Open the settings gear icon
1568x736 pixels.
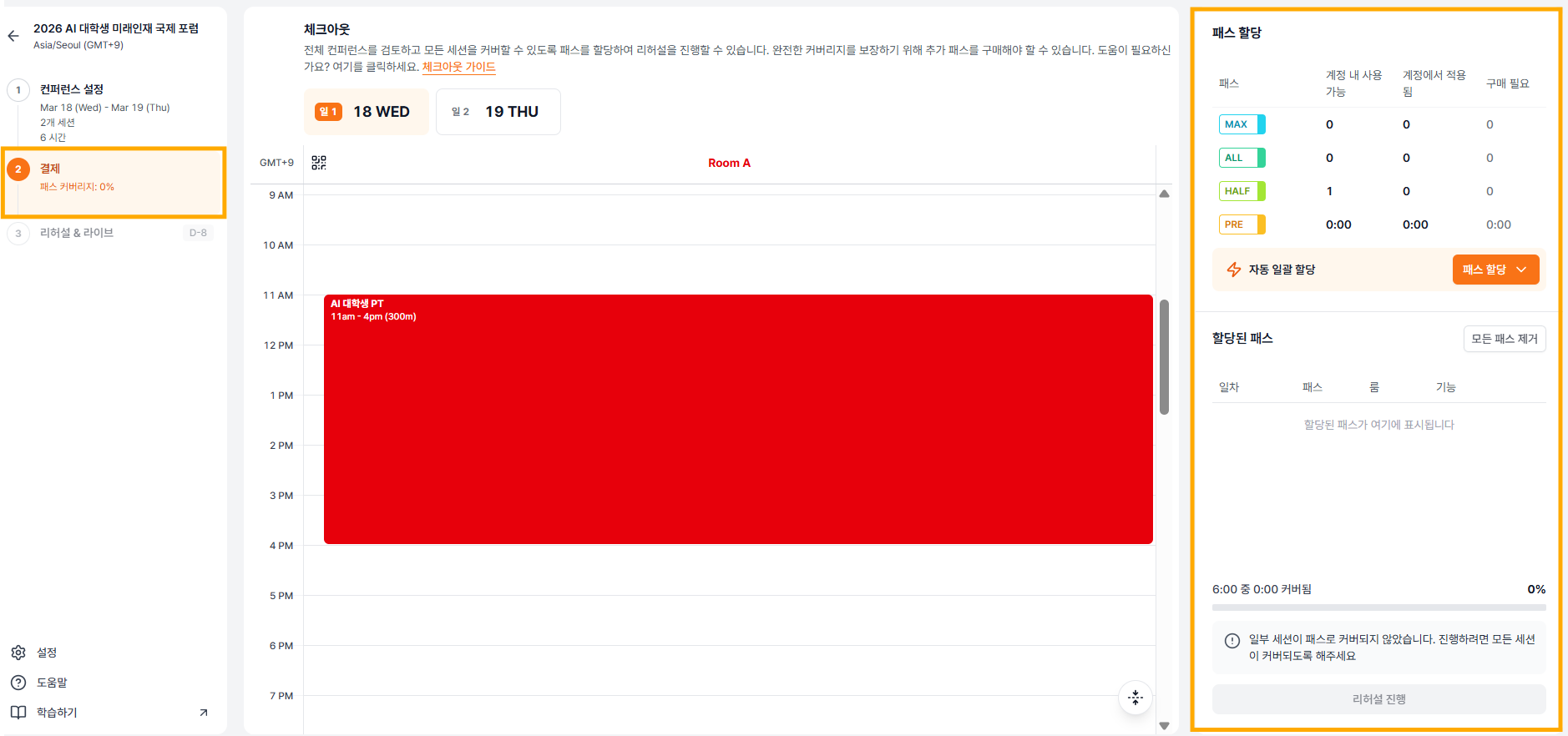point(18,653)
